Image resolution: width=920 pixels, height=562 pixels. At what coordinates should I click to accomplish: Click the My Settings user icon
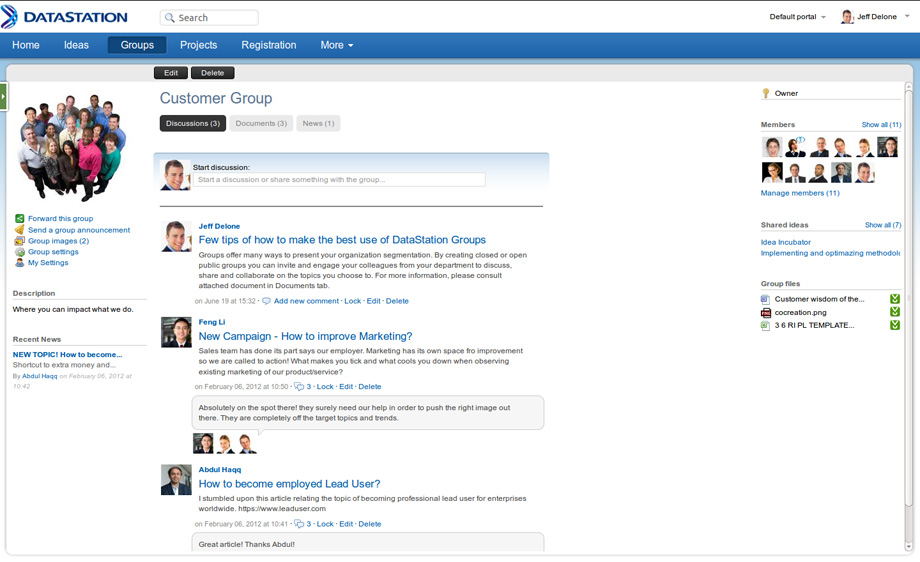tap(19, 262)
